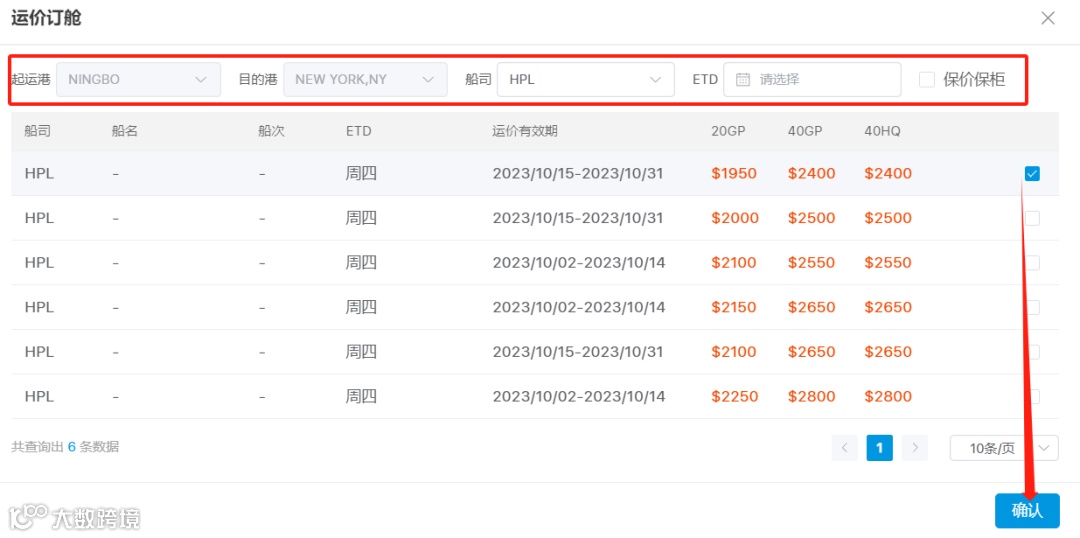Image resolution: width=1080 pixels, height=538 pixels.
Task: Click the chevron in the 起运港 selector
Action: pos(201,79)
